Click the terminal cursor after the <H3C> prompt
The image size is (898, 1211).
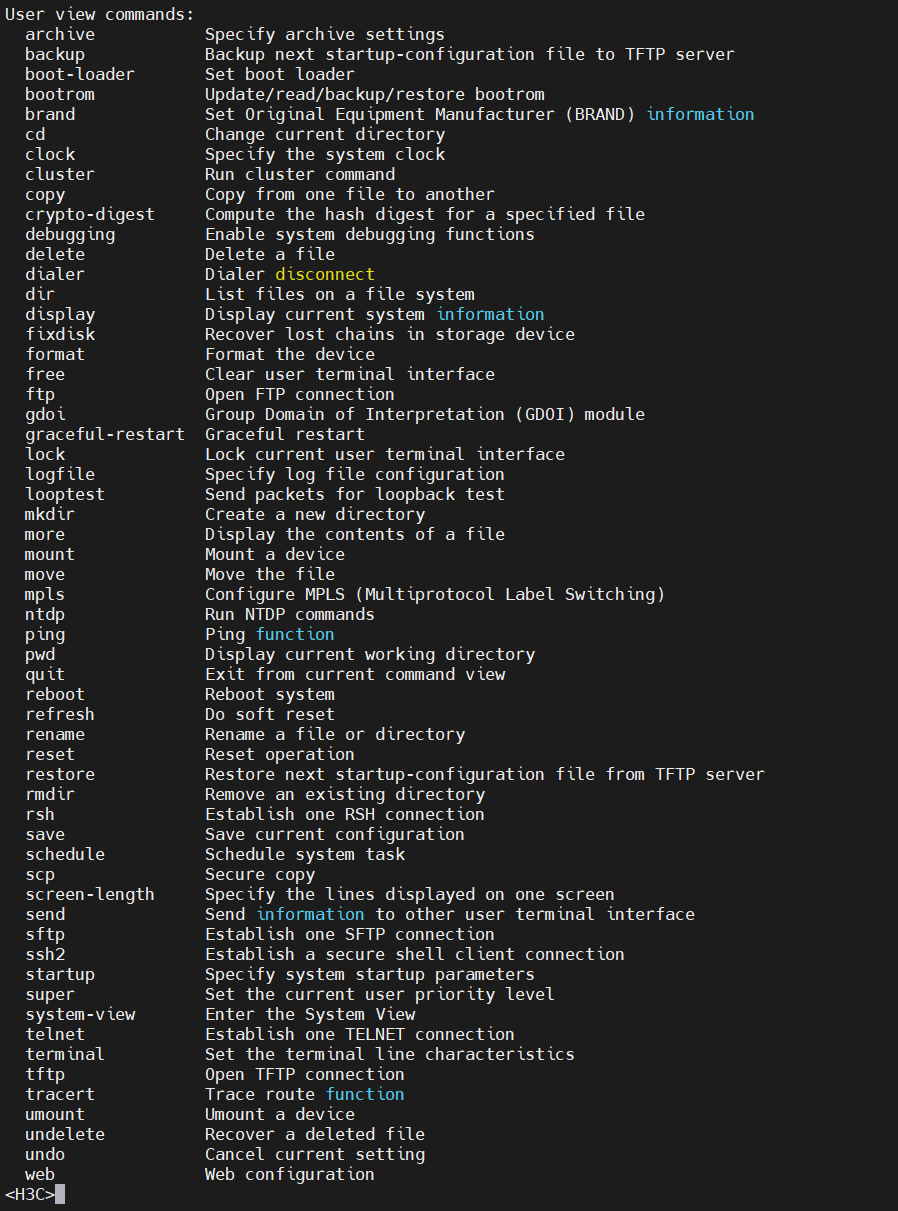coord(60,1194)
